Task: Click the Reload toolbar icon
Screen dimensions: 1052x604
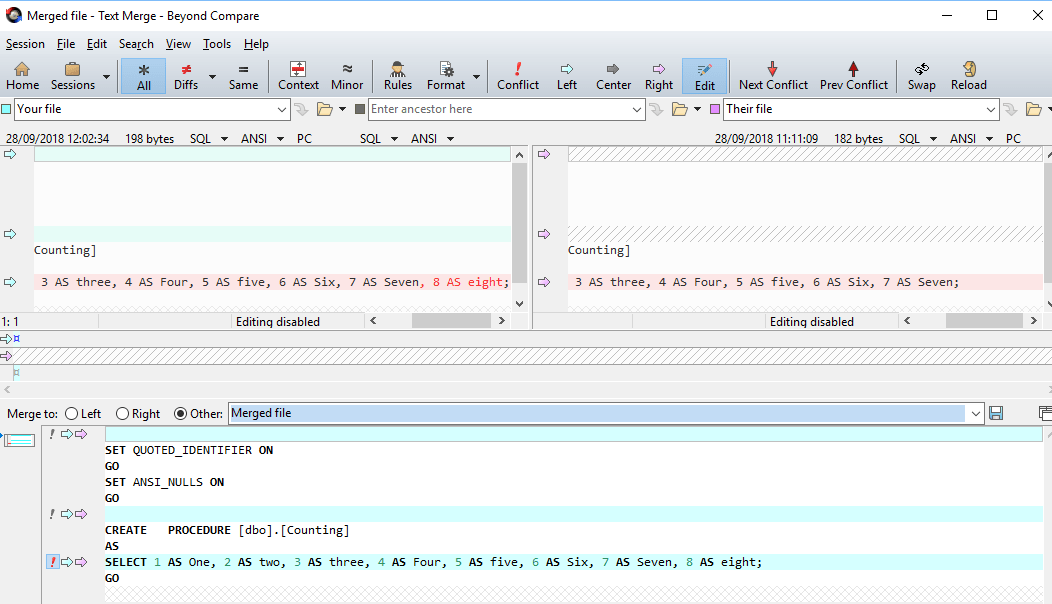Action: (968, 75)
